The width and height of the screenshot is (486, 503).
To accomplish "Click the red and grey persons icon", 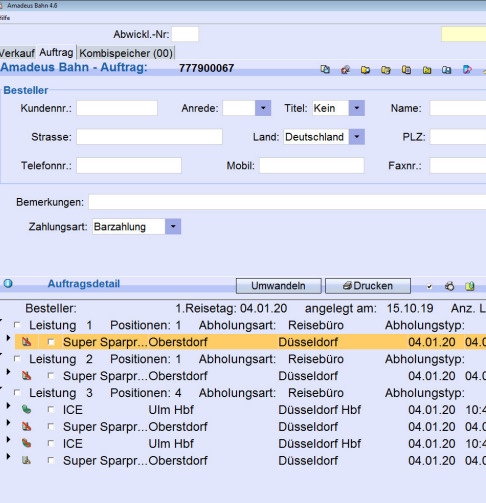I will pos(346,70).
